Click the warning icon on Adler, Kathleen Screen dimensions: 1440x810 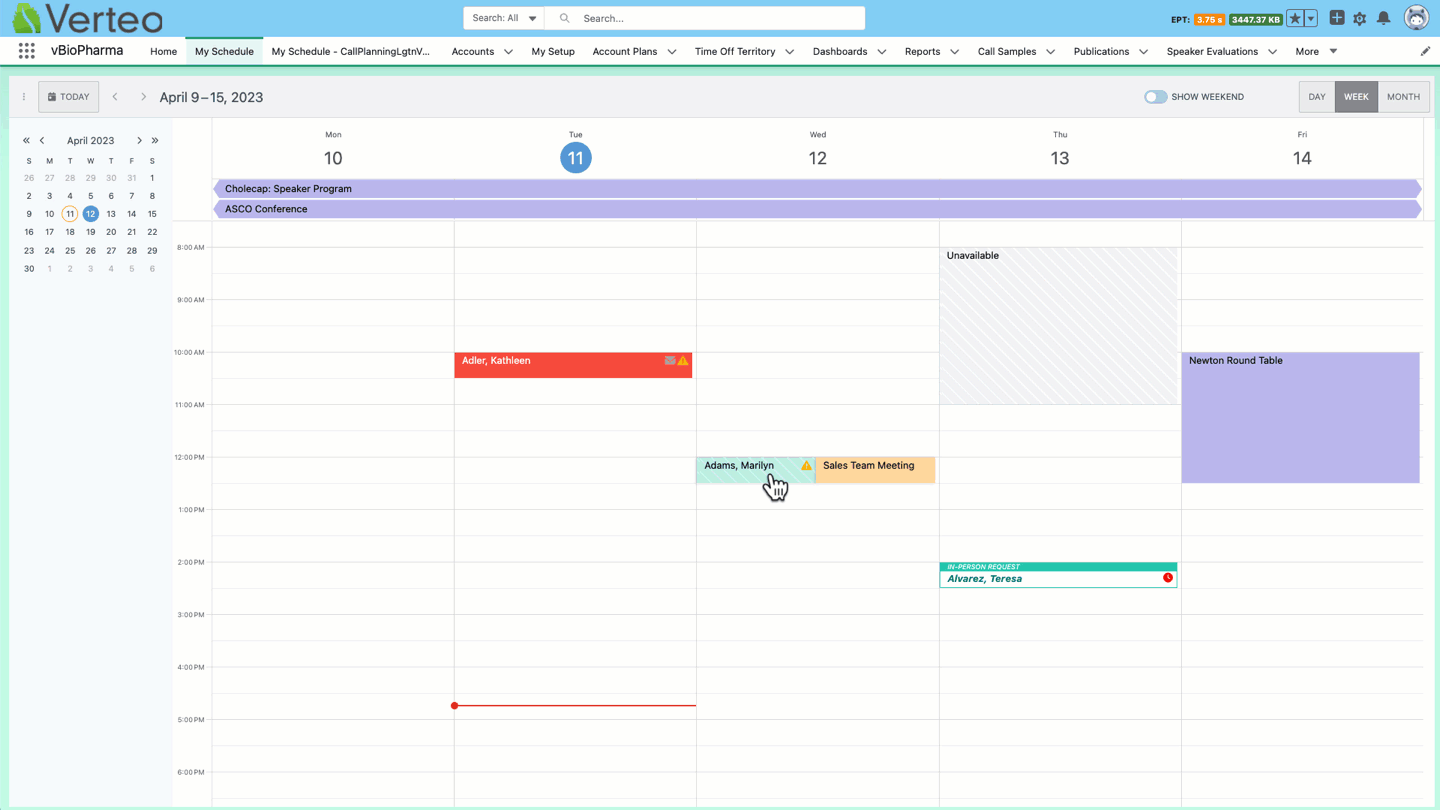(x=683, y=361)
